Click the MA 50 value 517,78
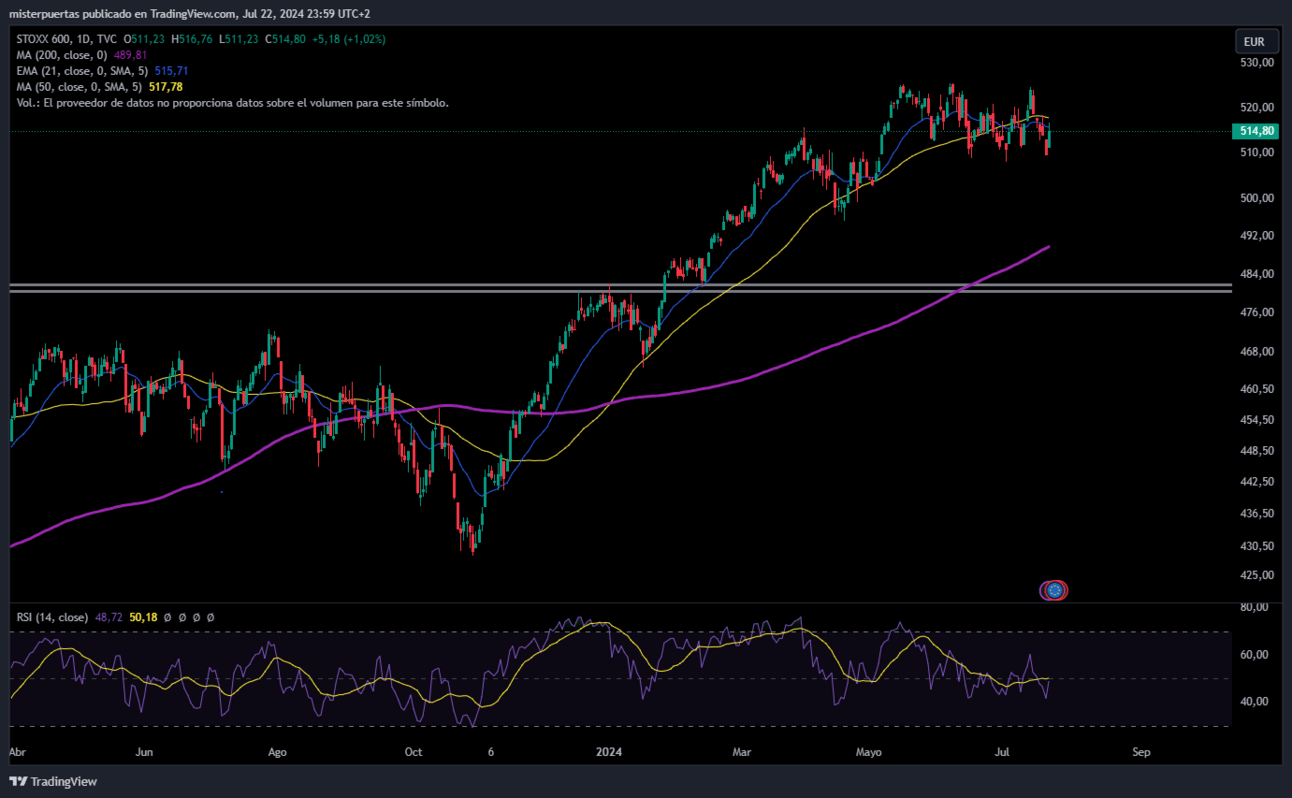Screen dimensions: 1292x798 (x=165, y=87)
